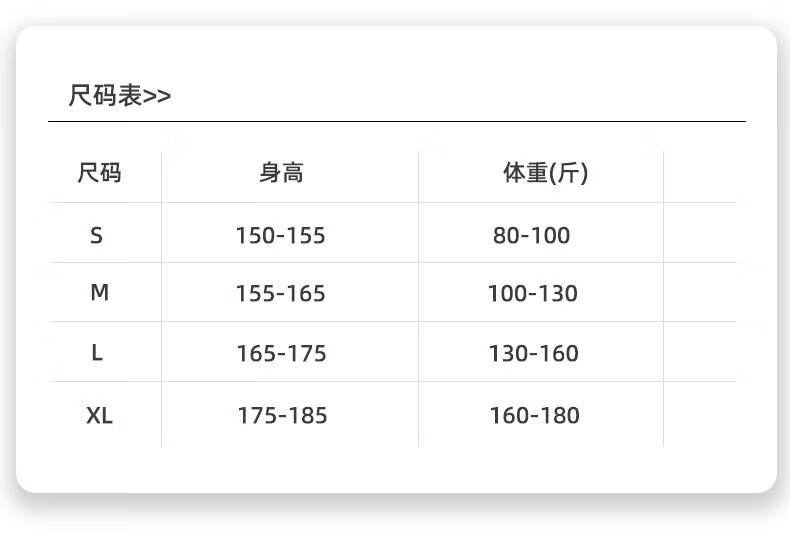The height and width of the screenshot is (548, 790).
Task: Select the 165-175 height cell
Action: click(x=281, y=354)
